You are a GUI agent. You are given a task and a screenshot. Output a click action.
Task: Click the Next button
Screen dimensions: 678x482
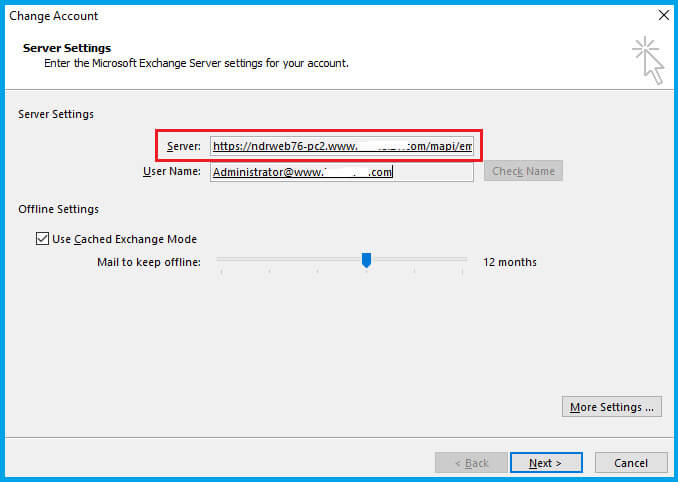coord(546,463)
